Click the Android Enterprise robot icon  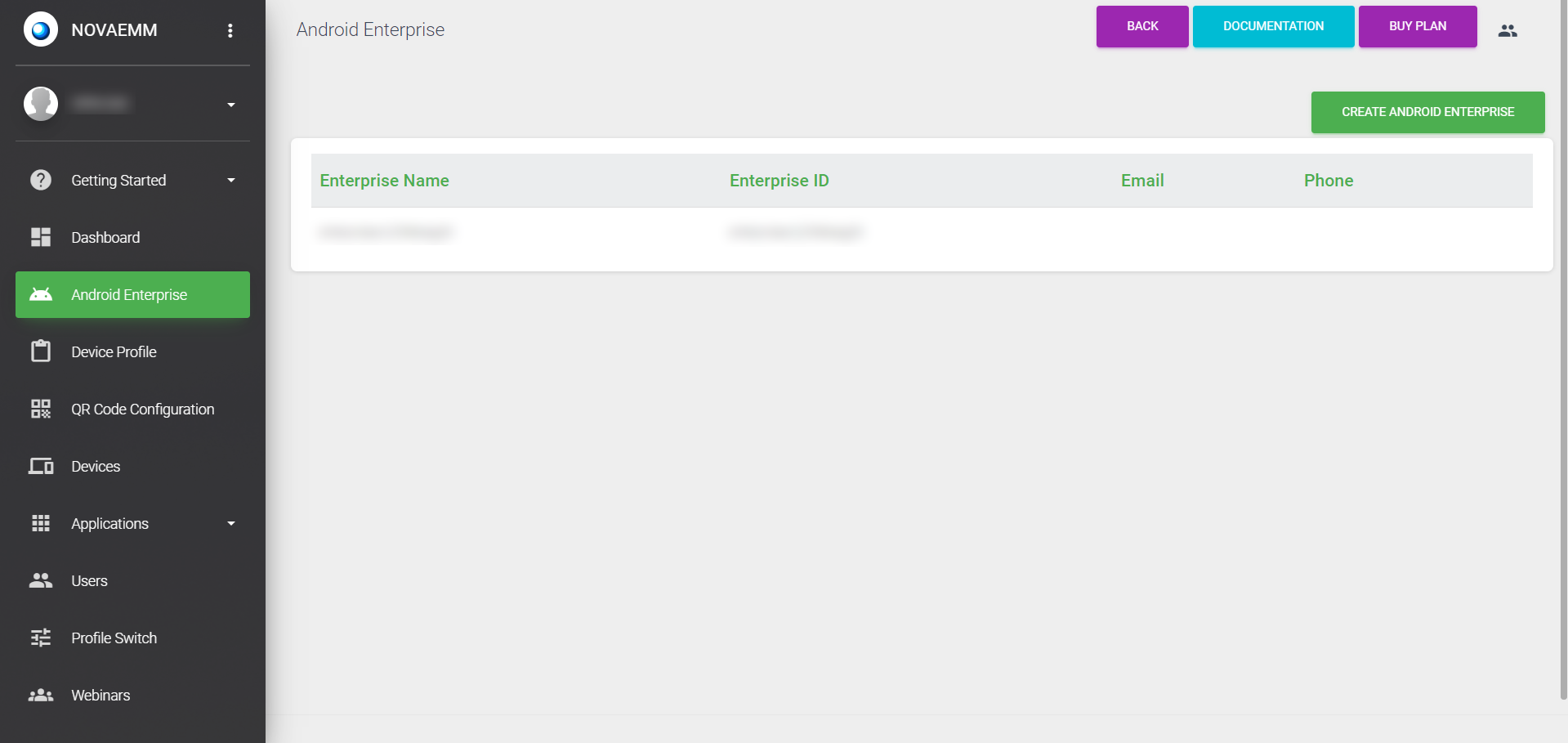(41, 294)
